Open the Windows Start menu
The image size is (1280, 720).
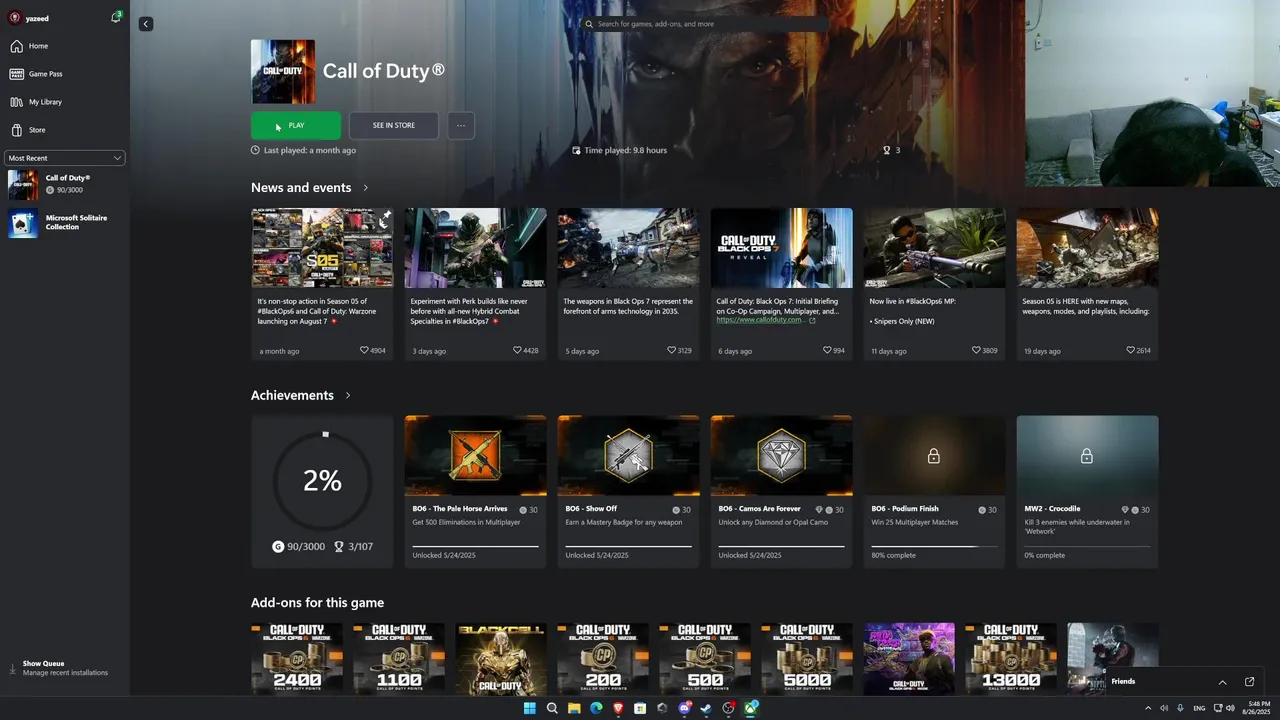pyautogui.click(x=529, y=708)
